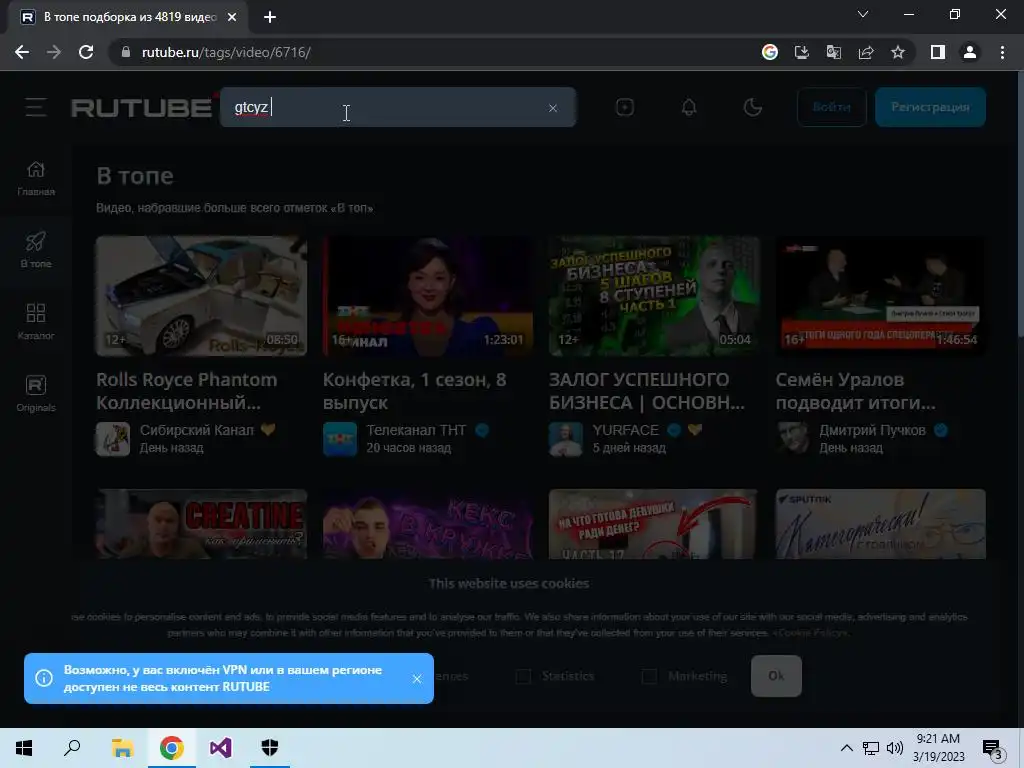Viewport: 1024px width, 768px height.
Task: Click the upload video icon
Action: (624, 107)
